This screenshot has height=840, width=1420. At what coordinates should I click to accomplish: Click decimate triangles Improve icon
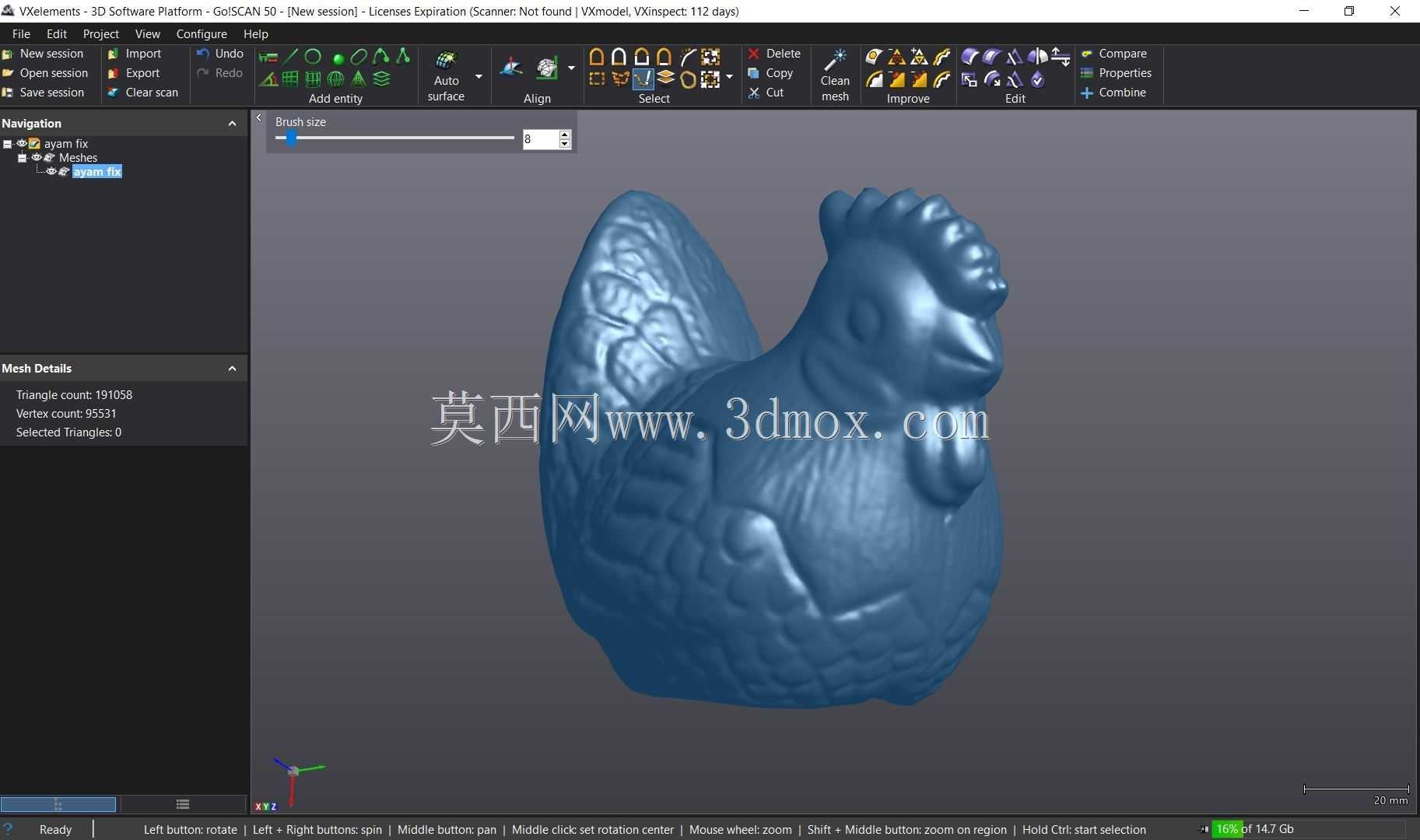896,57
